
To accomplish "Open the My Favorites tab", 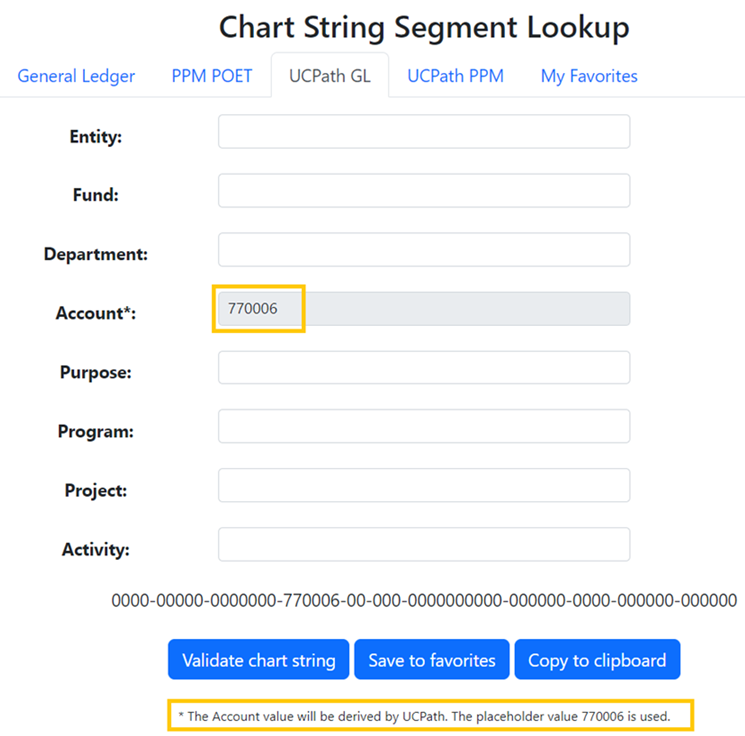I will (x=589, y=76).
